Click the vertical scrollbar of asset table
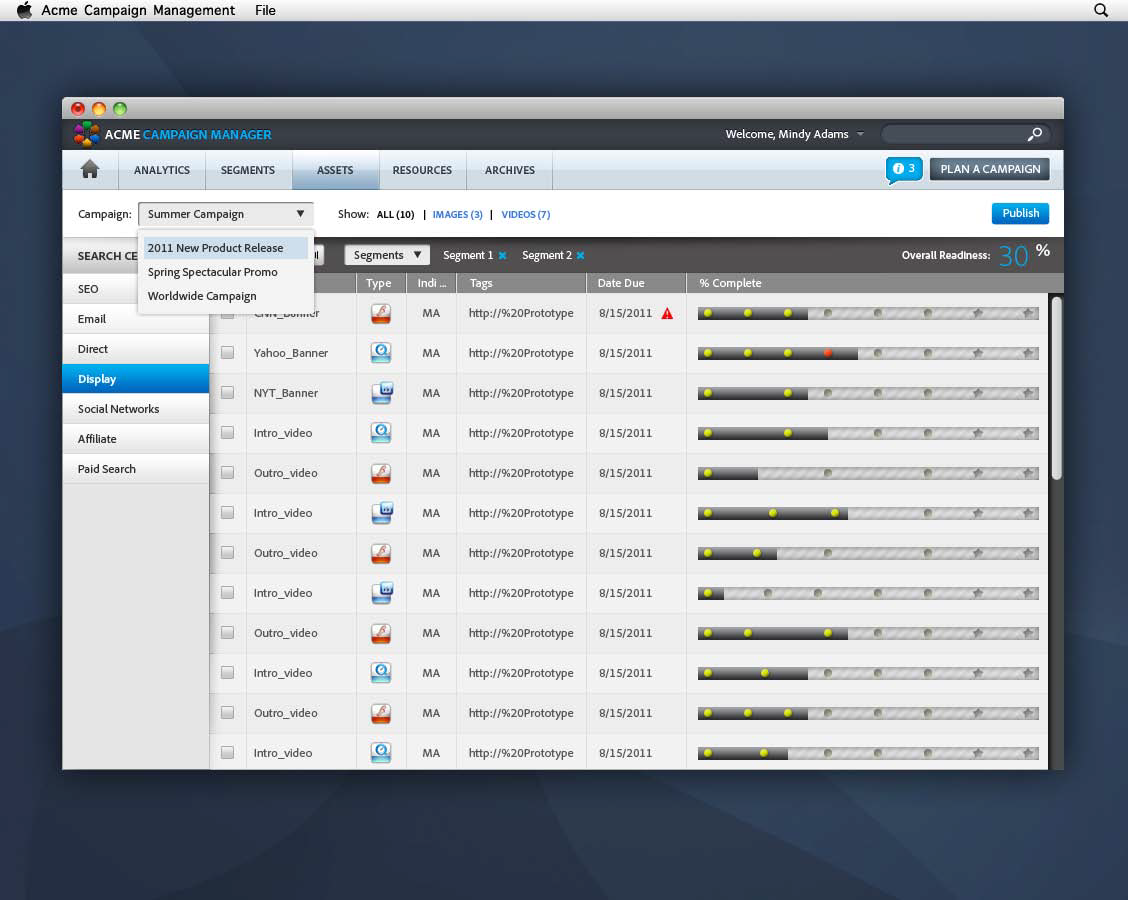 1055,388
